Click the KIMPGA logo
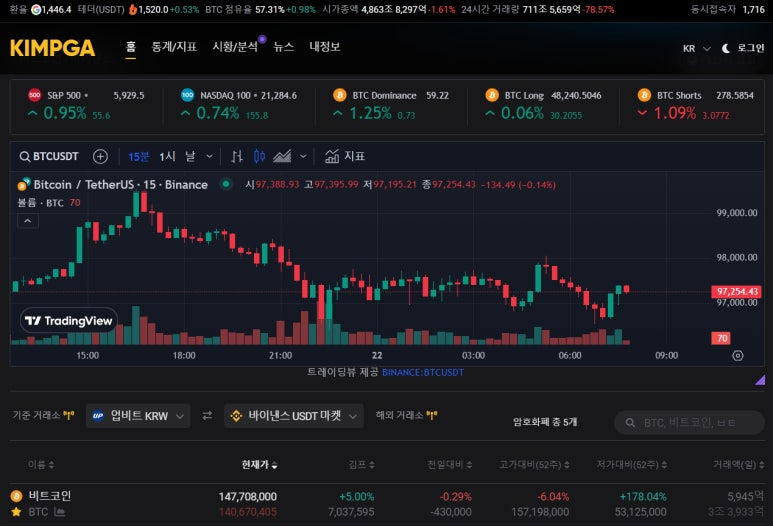The width and height of the screenshot is (773, 526). click(x=52, y=48)
